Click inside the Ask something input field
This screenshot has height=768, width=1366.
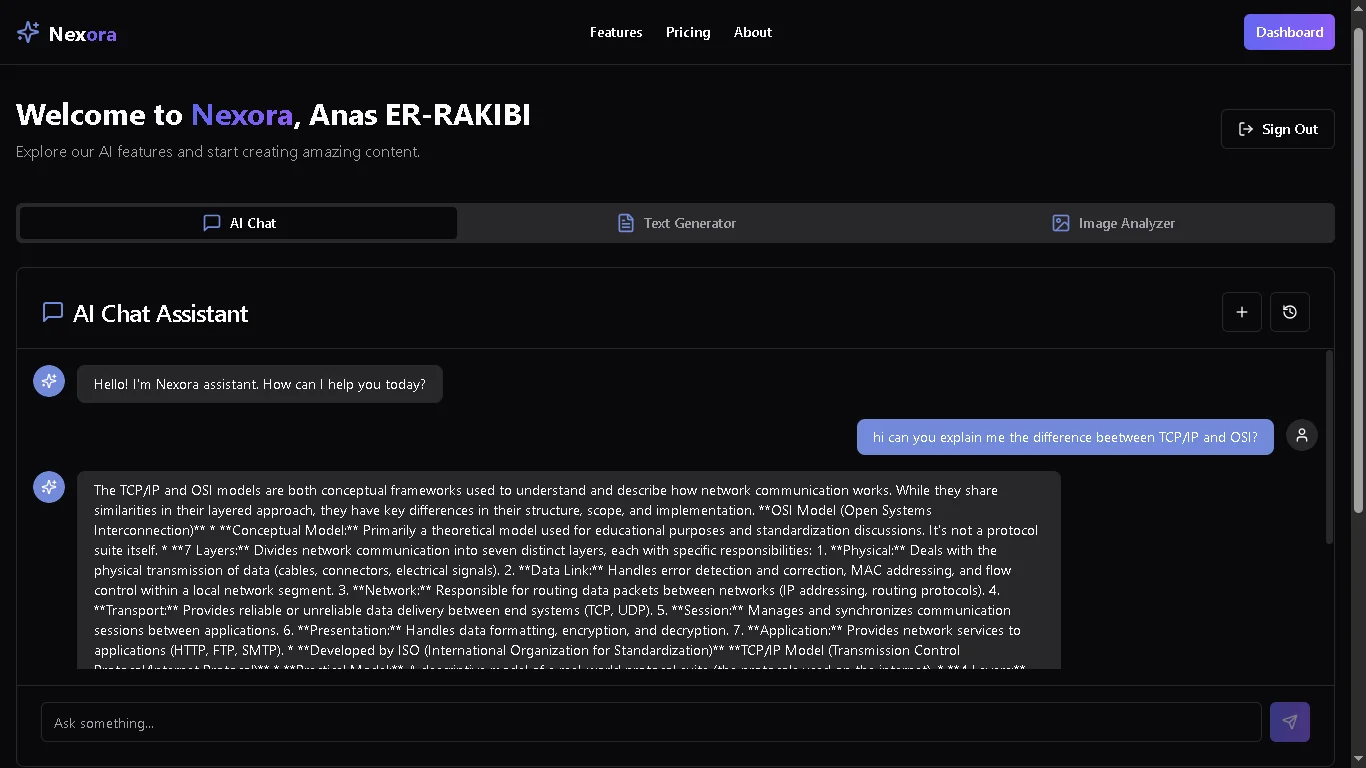(x=650, y=722)
